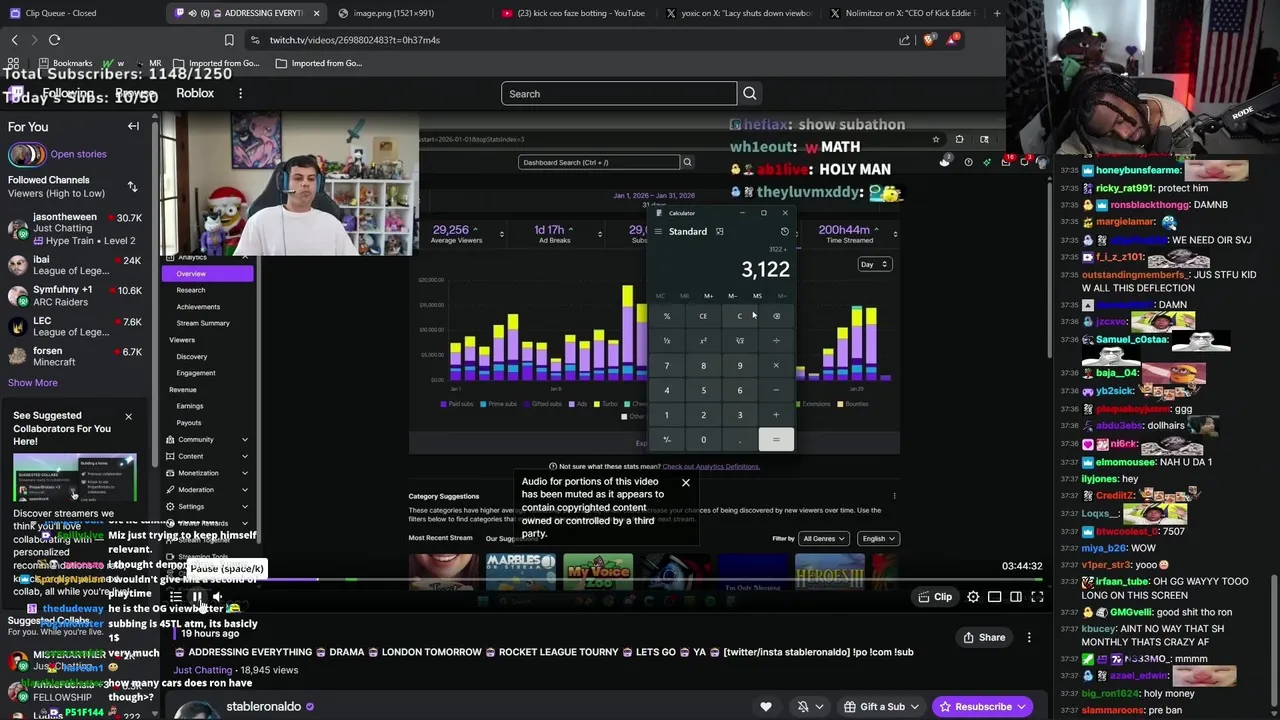Open Achievements in dashboard sidebar
The height and width of the screenshot is (720, 1280).
tap(198, 307)
